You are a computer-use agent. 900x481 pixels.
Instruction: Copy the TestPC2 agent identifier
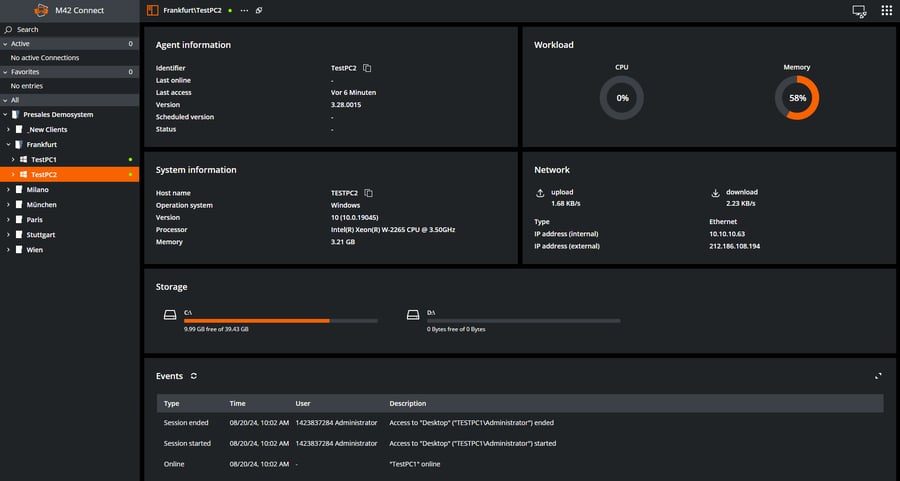367,68
